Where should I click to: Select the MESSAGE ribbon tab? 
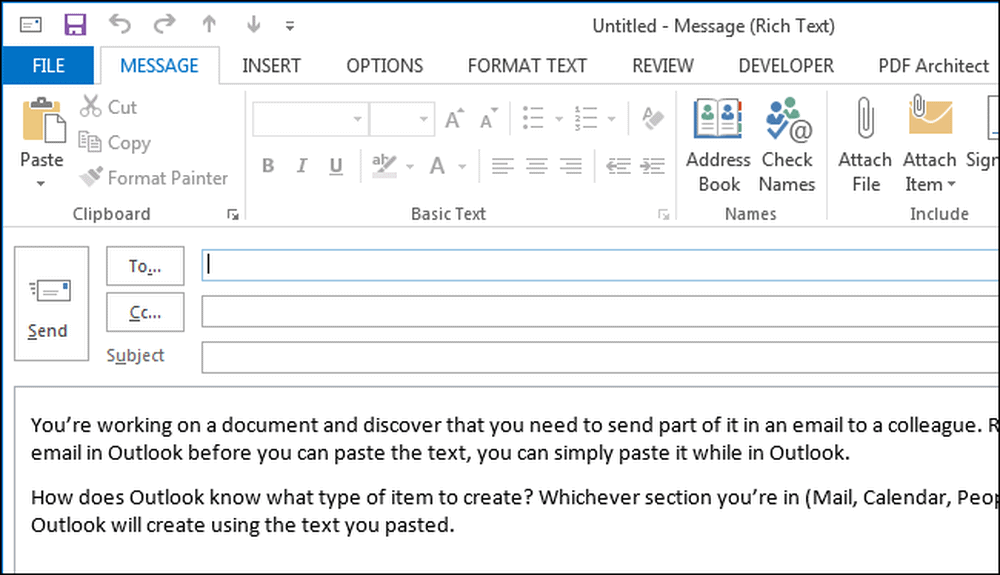pyautogui.click(x=159, y=66)
